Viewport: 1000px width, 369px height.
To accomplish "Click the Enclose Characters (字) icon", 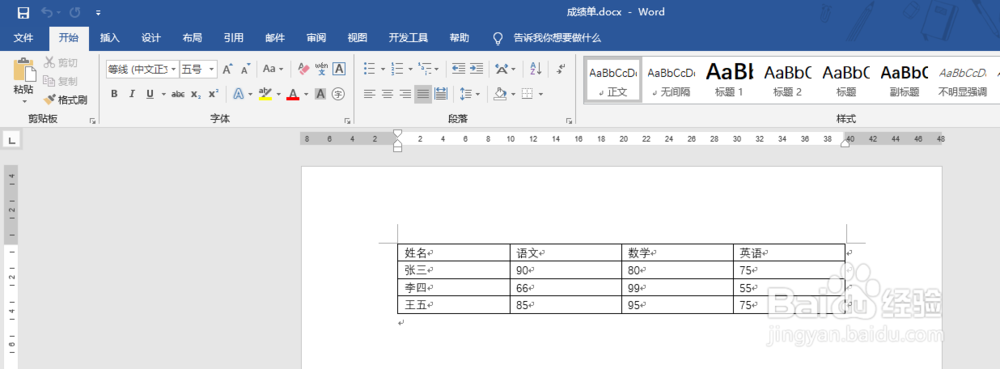I will [338, 94].
